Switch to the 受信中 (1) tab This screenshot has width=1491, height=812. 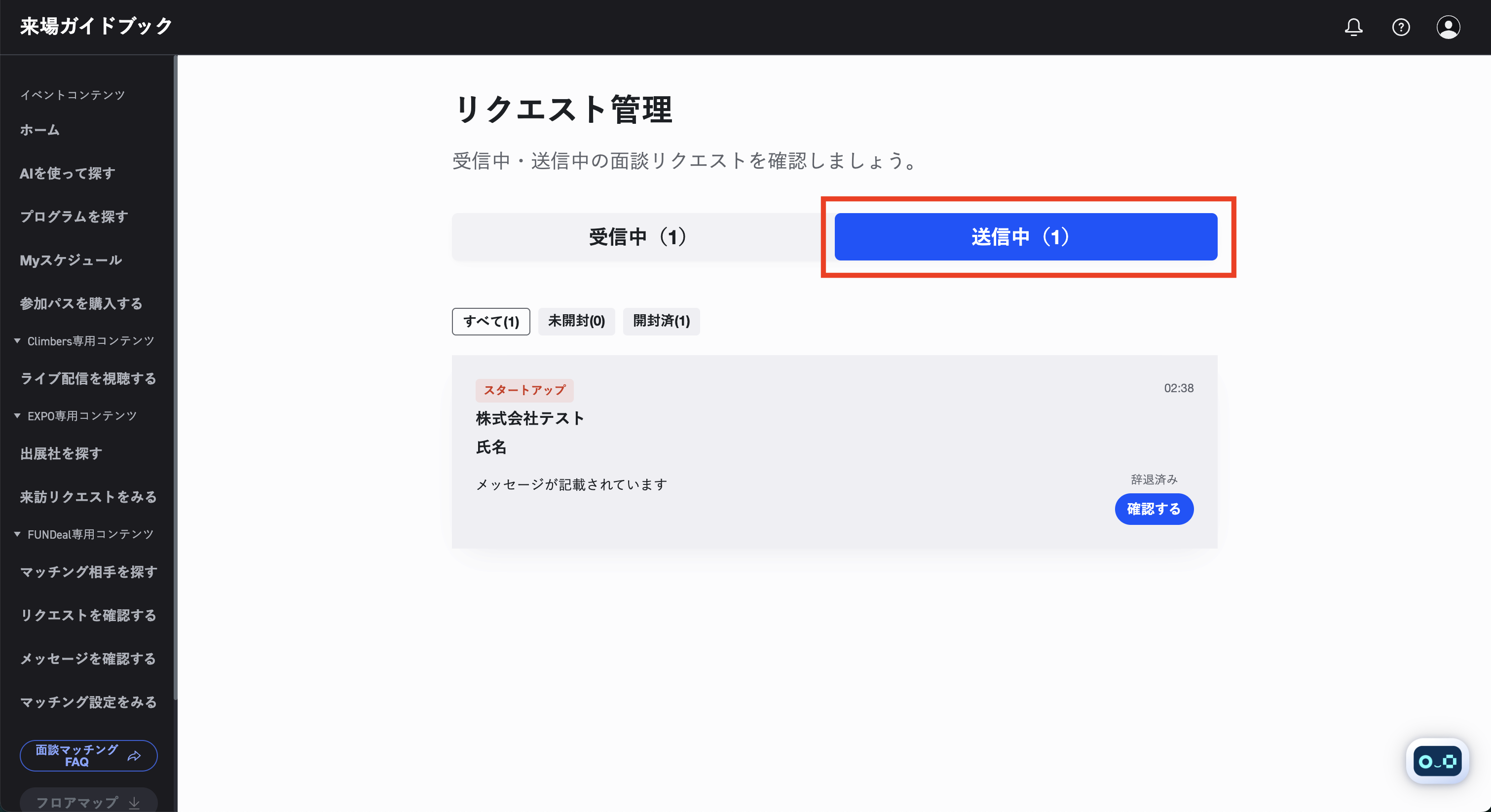click(x=638, y=237)
